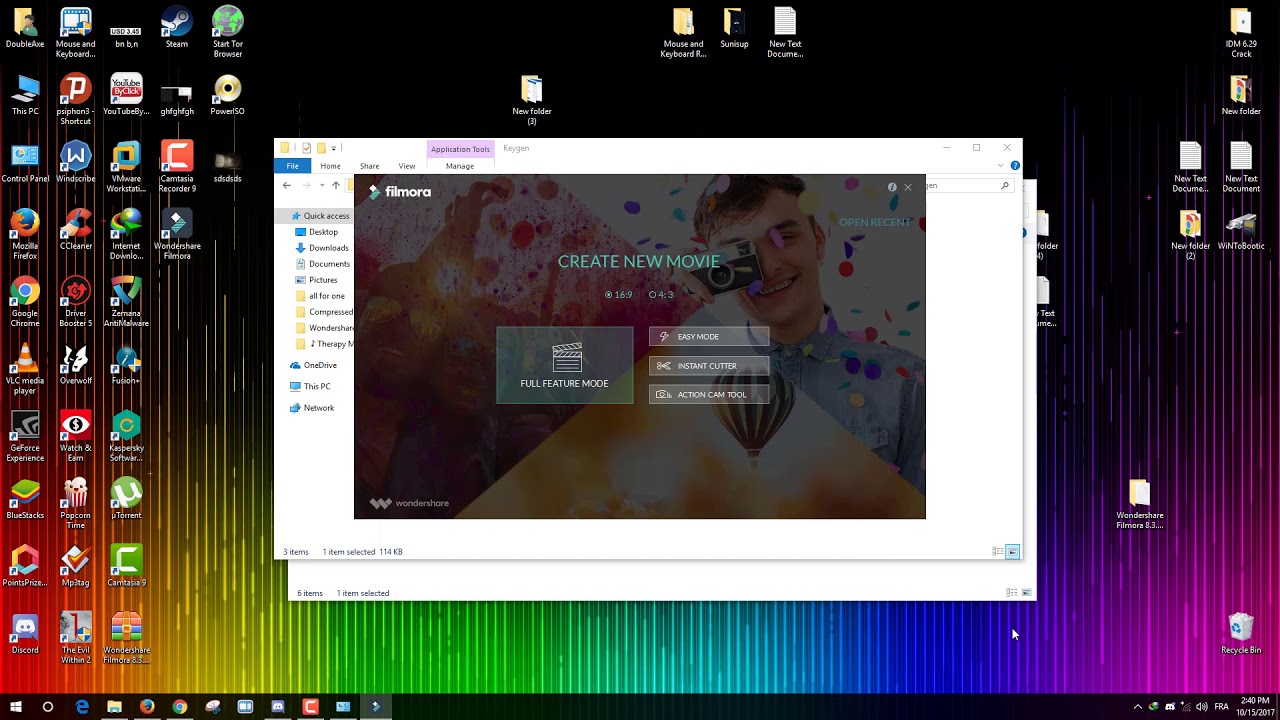
Task: Select the Windscribe desktop icon
Action: 76,162
